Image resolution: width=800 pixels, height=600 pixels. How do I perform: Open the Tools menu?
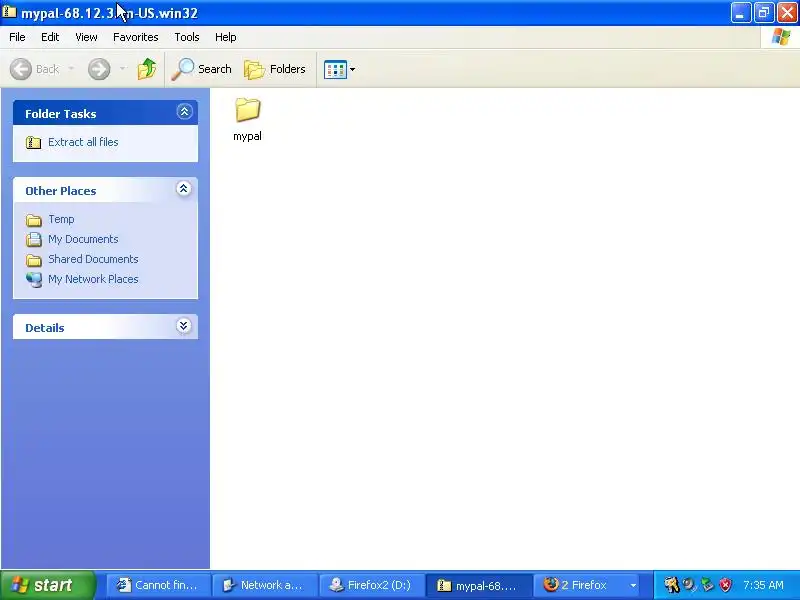(x=187, y=37)
